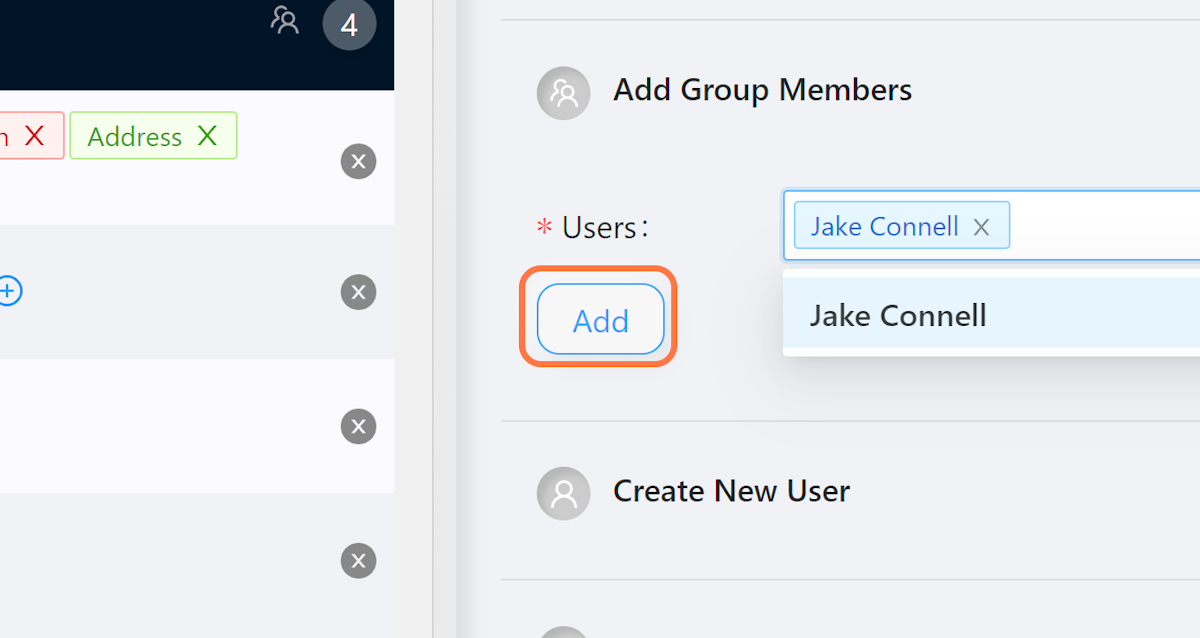The width and height of the screenshot is (1200, 638).
Task: Expand the Create New User section
Action: point(731,491)
